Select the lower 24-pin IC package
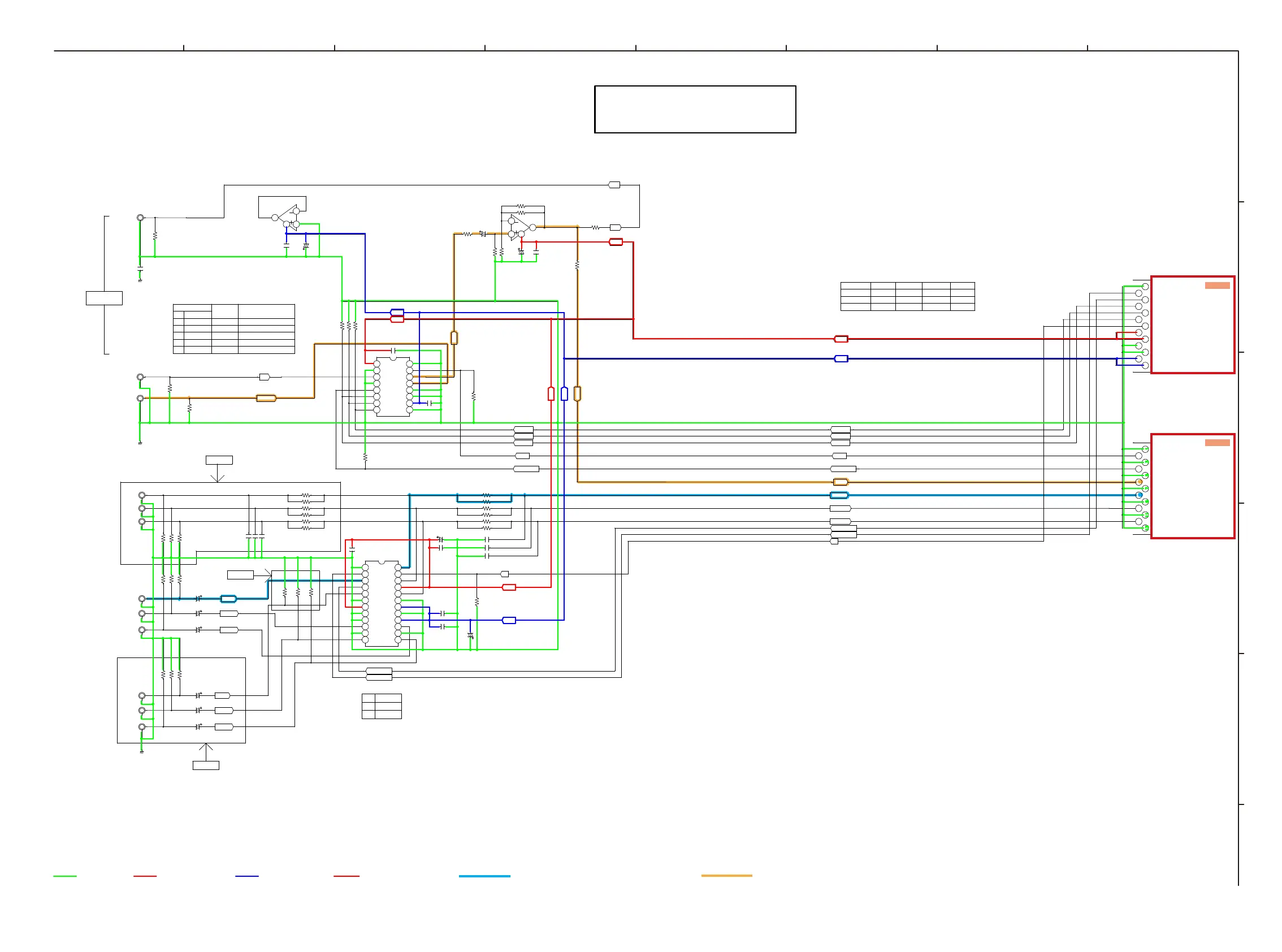Viewport: 1282px width, 952px height. tap(382, 603)
